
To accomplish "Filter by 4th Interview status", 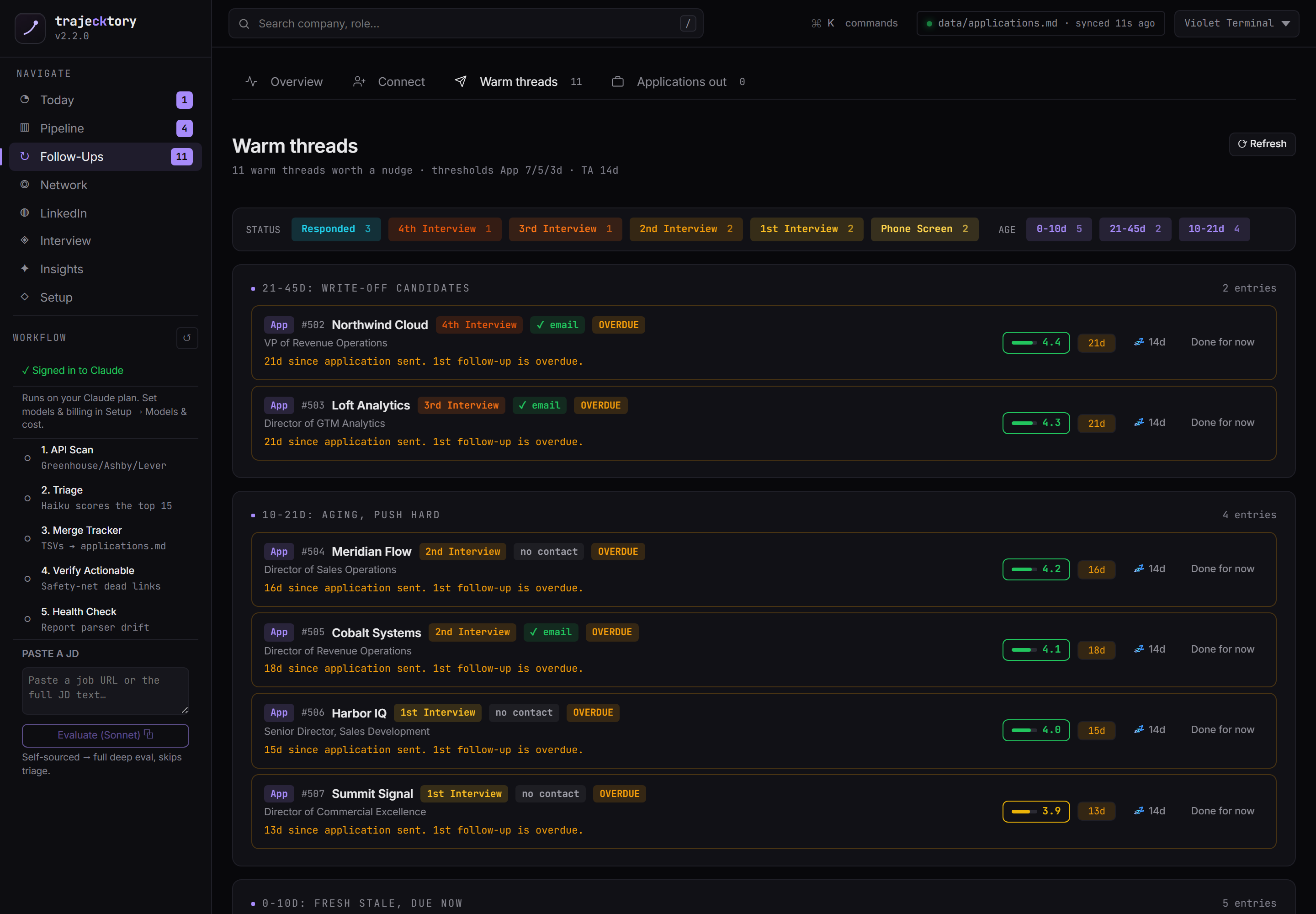I will [445, 229].
